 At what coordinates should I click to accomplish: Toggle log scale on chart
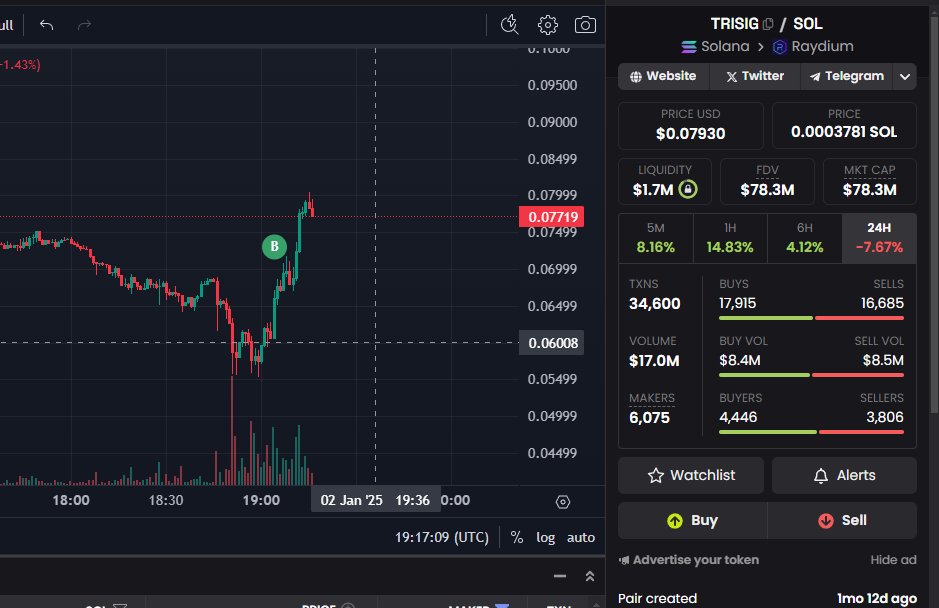545,537
